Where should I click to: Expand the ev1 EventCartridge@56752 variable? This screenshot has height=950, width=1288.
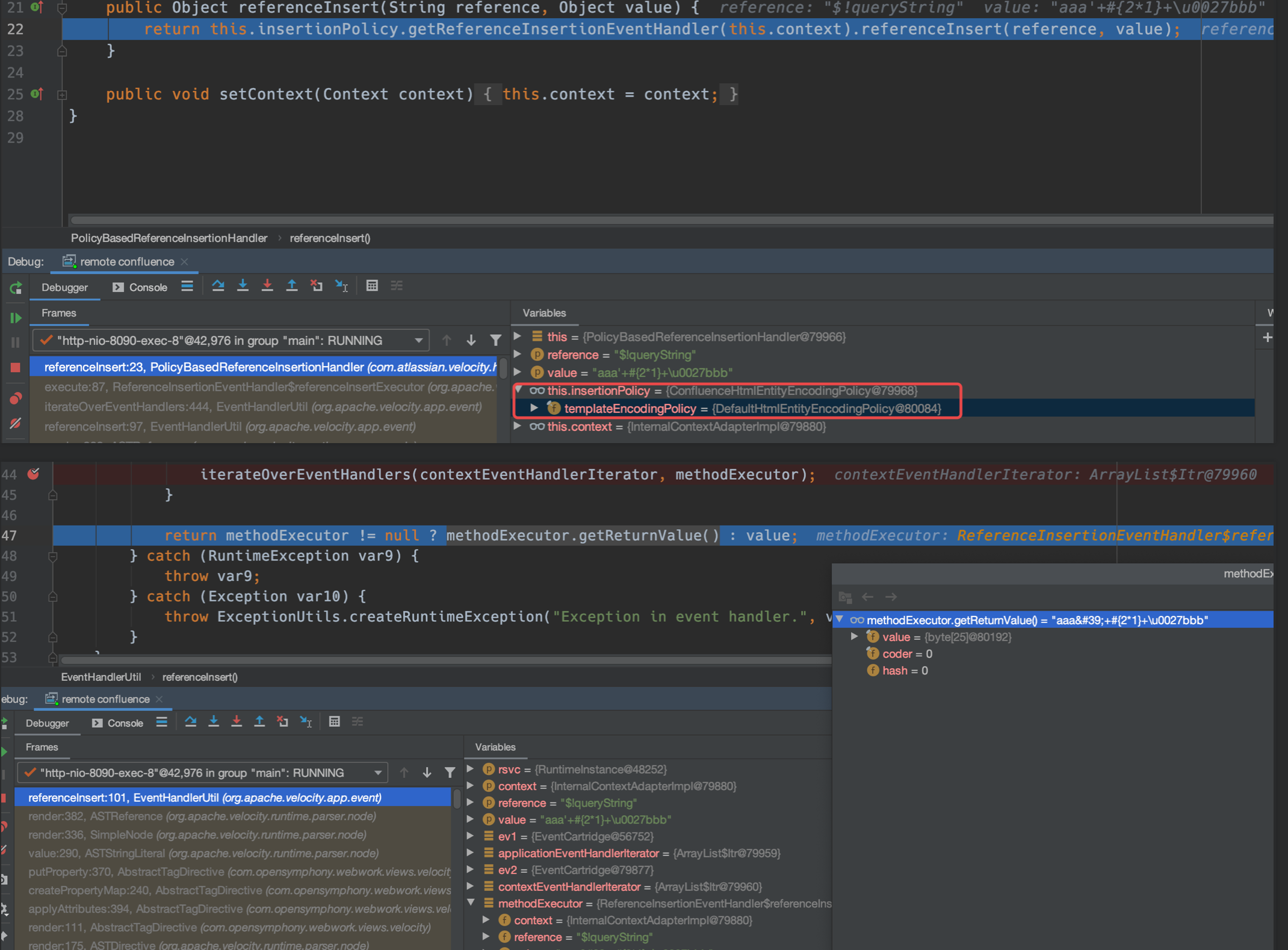point(471,837)
